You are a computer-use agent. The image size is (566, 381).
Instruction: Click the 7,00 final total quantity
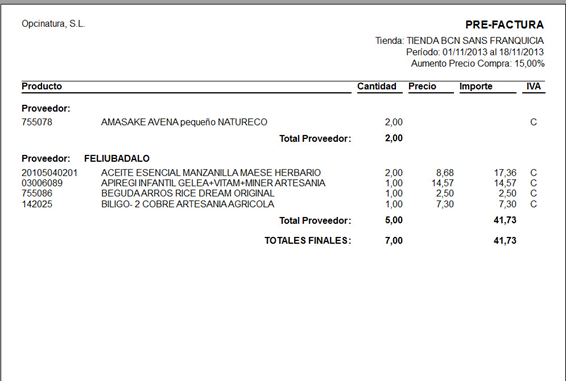click(394, 241)
